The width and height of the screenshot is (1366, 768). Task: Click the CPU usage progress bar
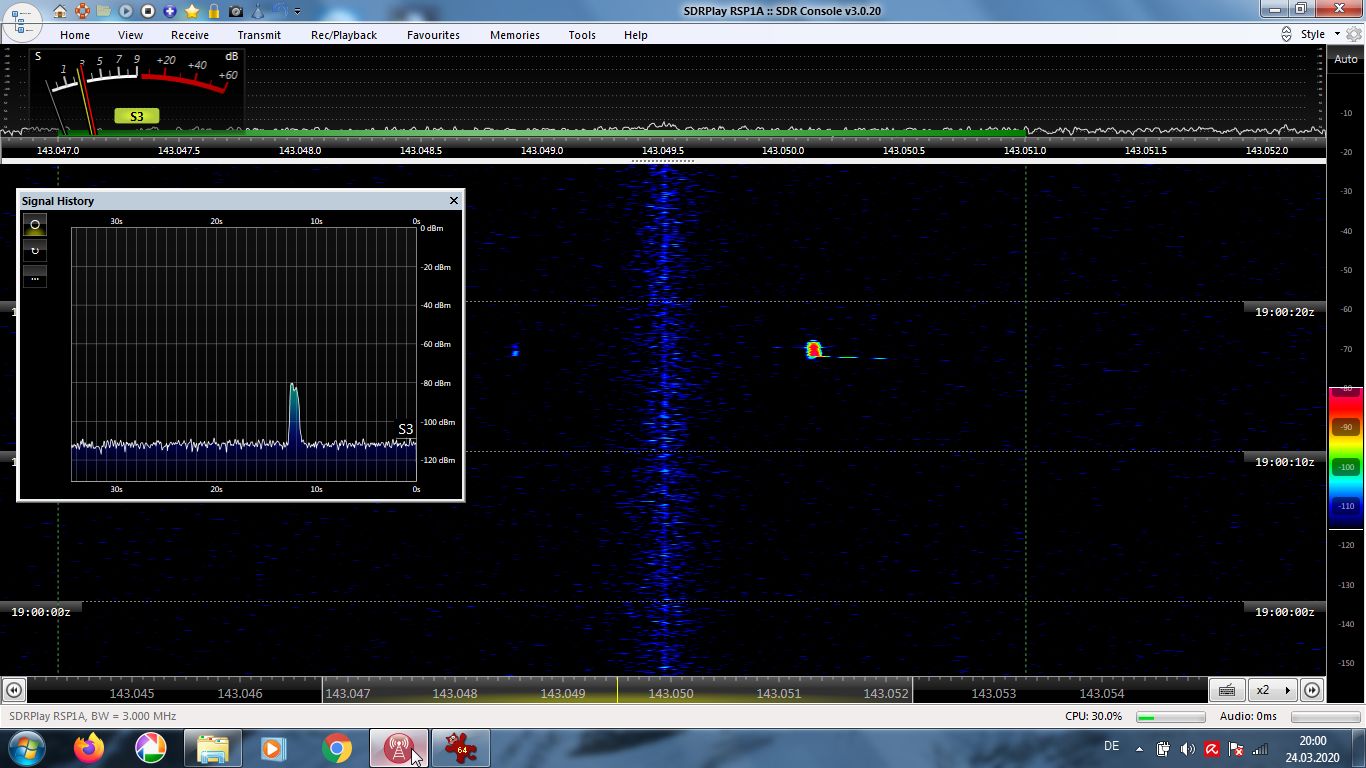click(x=1170, y=717)
